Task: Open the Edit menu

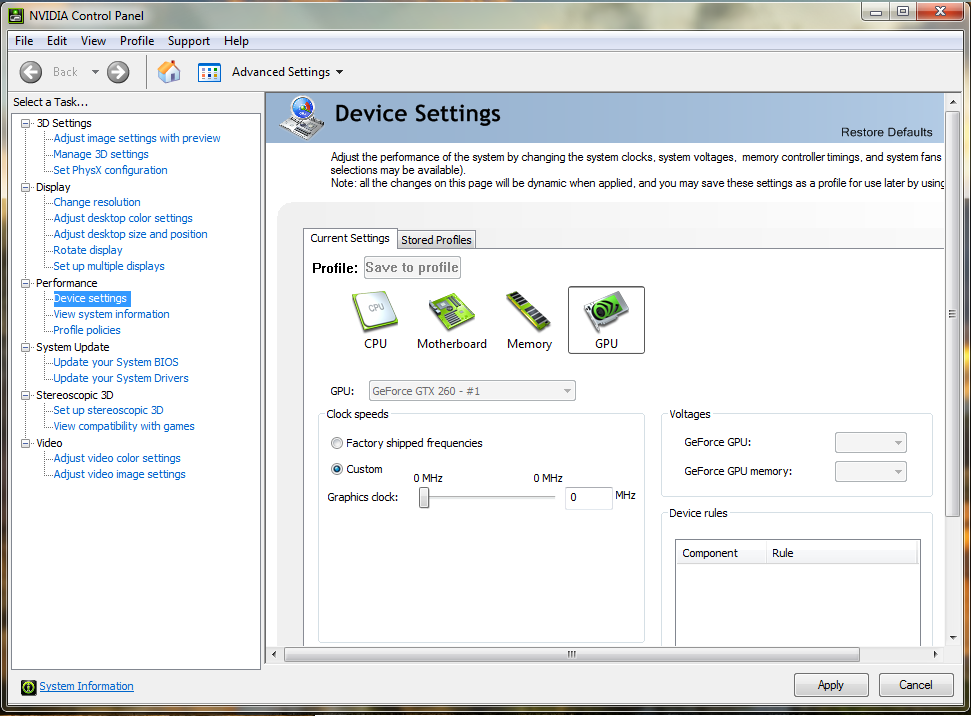Action: (x=56, y=41)
